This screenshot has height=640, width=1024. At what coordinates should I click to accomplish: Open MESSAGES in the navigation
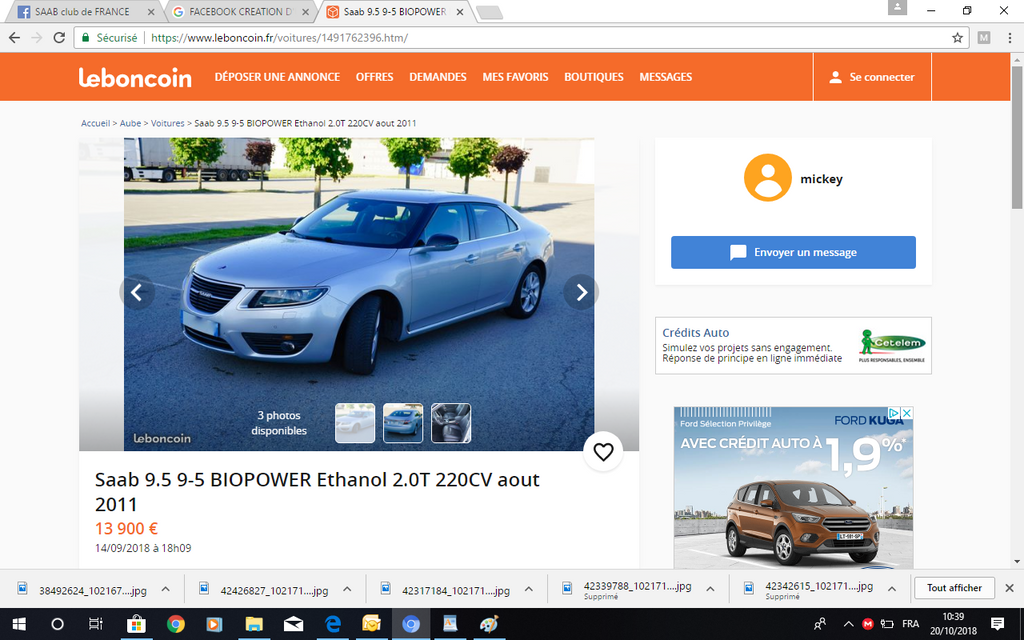click(666, 77)
